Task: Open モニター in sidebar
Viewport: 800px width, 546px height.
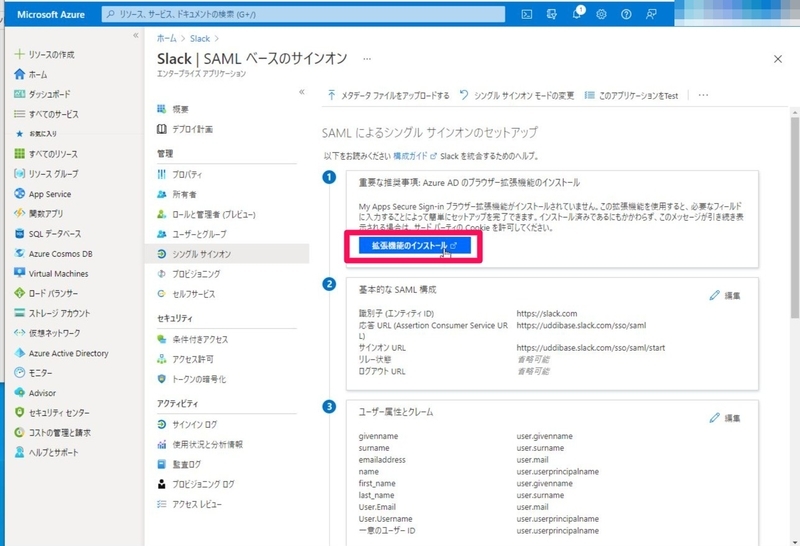Action: tap(34, 373)
